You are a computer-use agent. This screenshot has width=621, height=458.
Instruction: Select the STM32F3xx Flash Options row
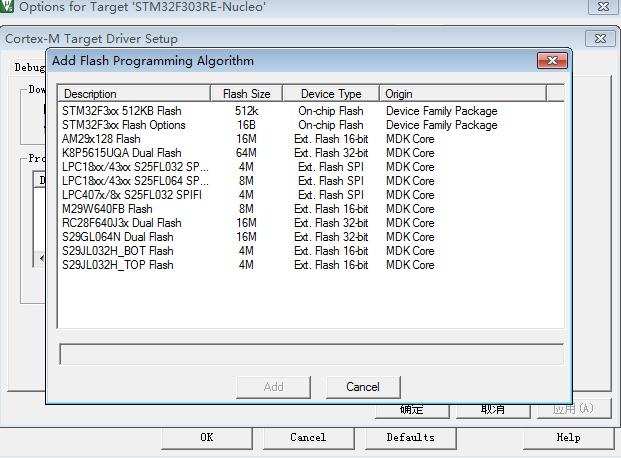click(x=311, y=125)
